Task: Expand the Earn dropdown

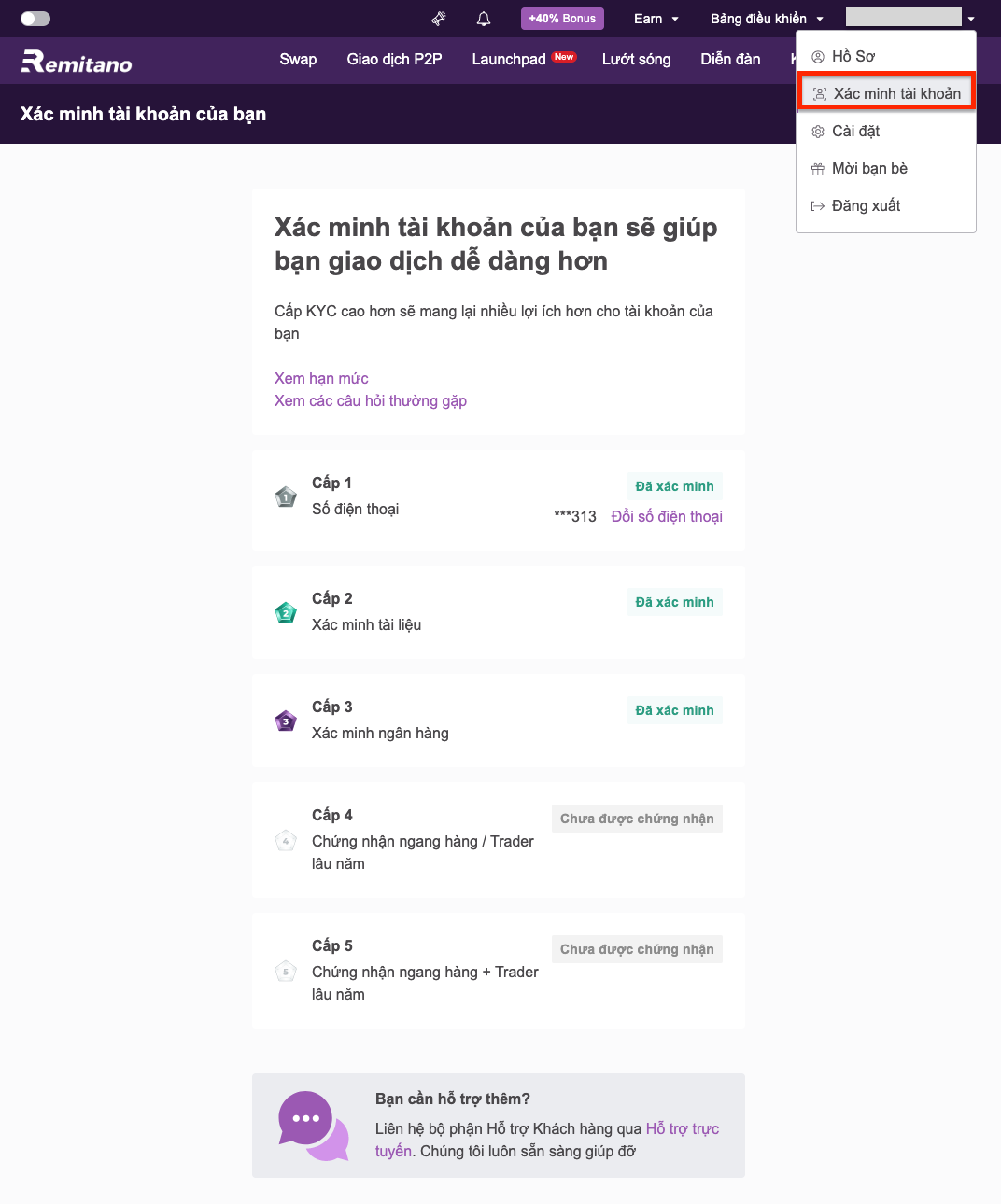Action: pos(656,19)
